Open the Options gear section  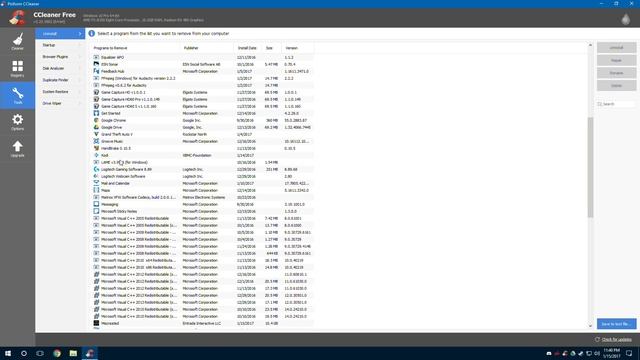point(18,122)
